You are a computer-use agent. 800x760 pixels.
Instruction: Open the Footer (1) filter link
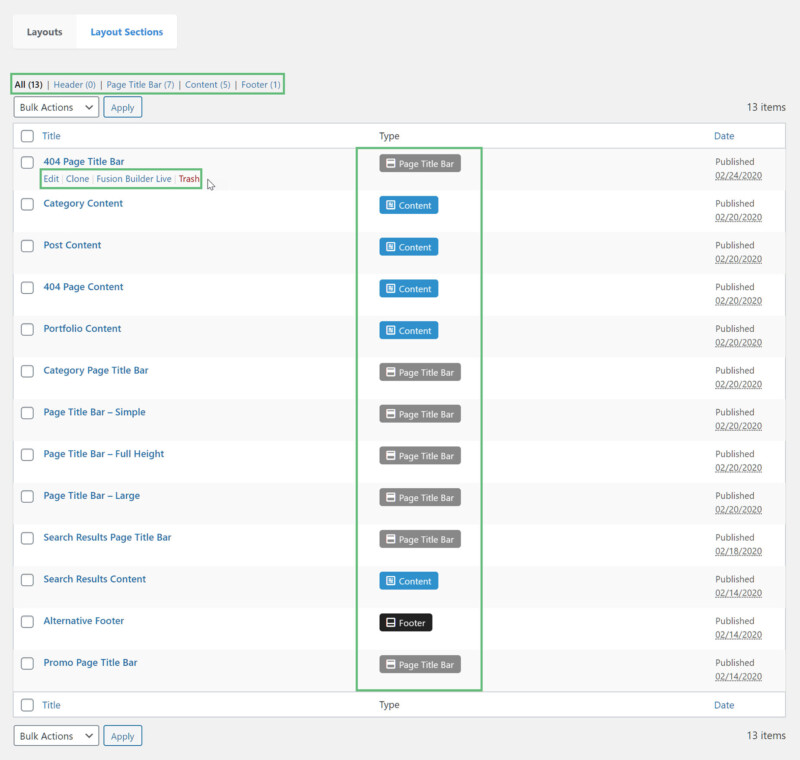(x=260, y=85)
